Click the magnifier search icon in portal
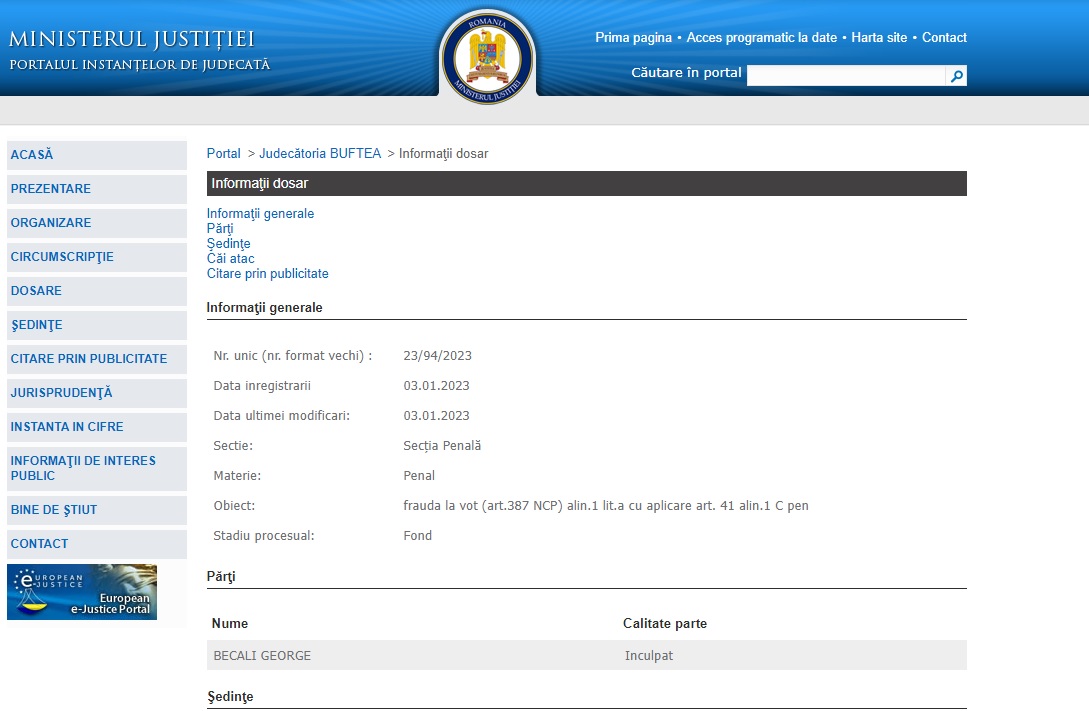The image size is (1089, 711). [956, 76]
